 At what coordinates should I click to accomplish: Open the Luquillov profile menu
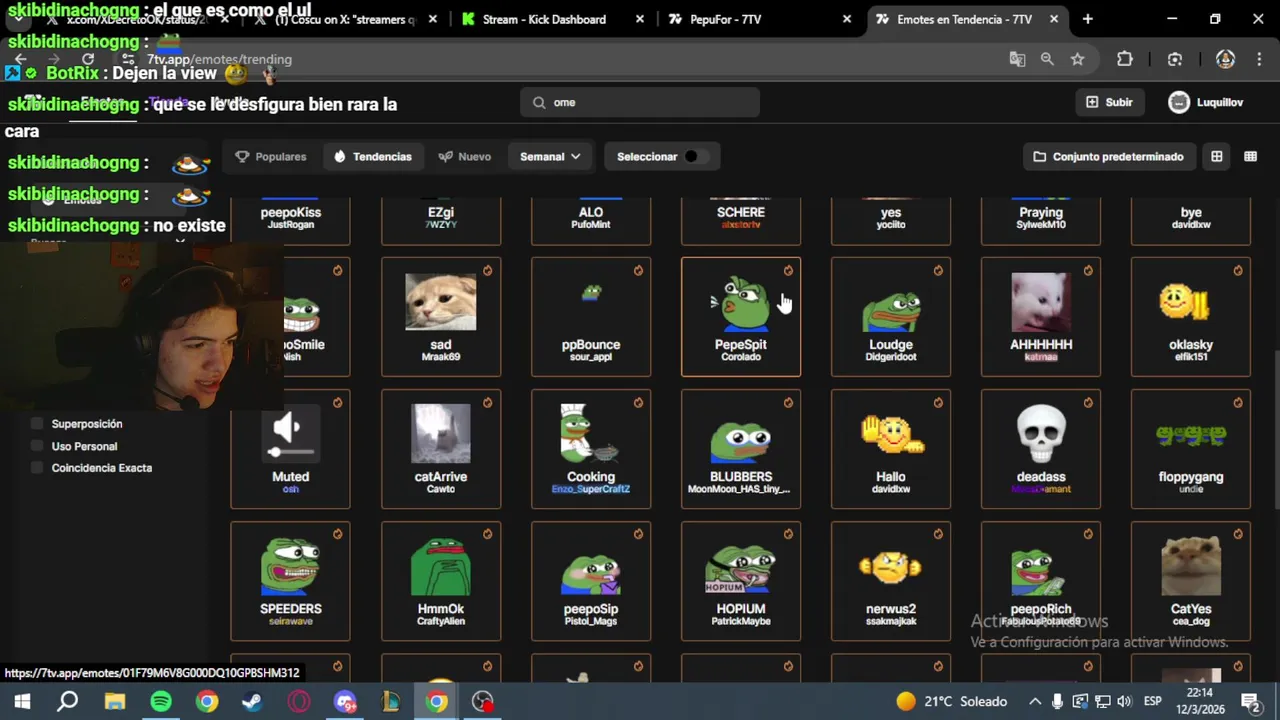click(x=1206, y=102)
